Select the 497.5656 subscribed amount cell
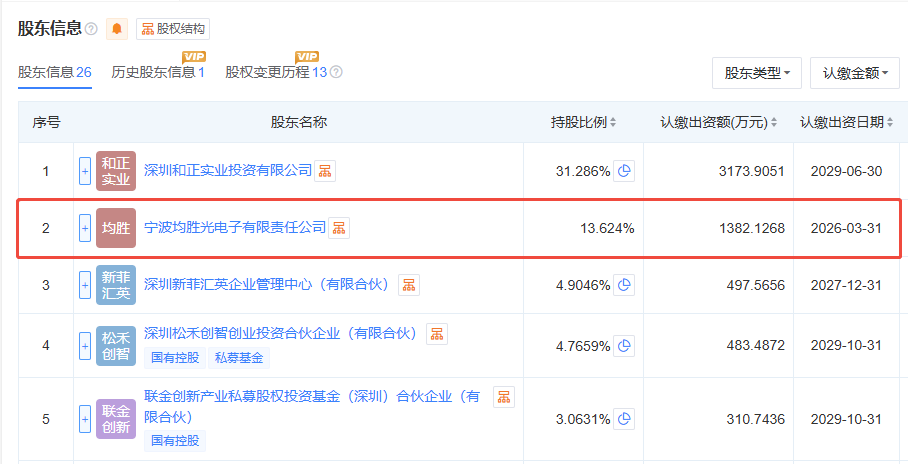 [x=756, y=286]
